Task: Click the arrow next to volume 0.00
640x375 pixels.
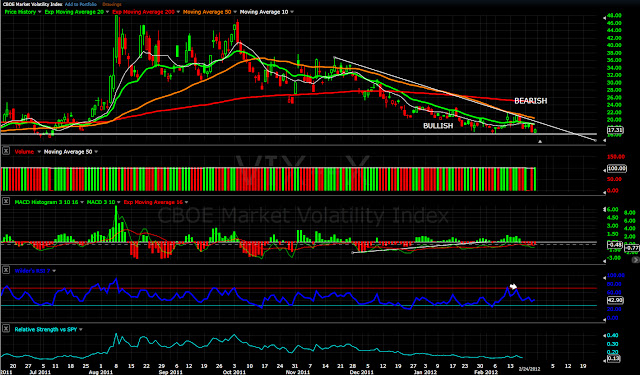Action: coord(604,191)
